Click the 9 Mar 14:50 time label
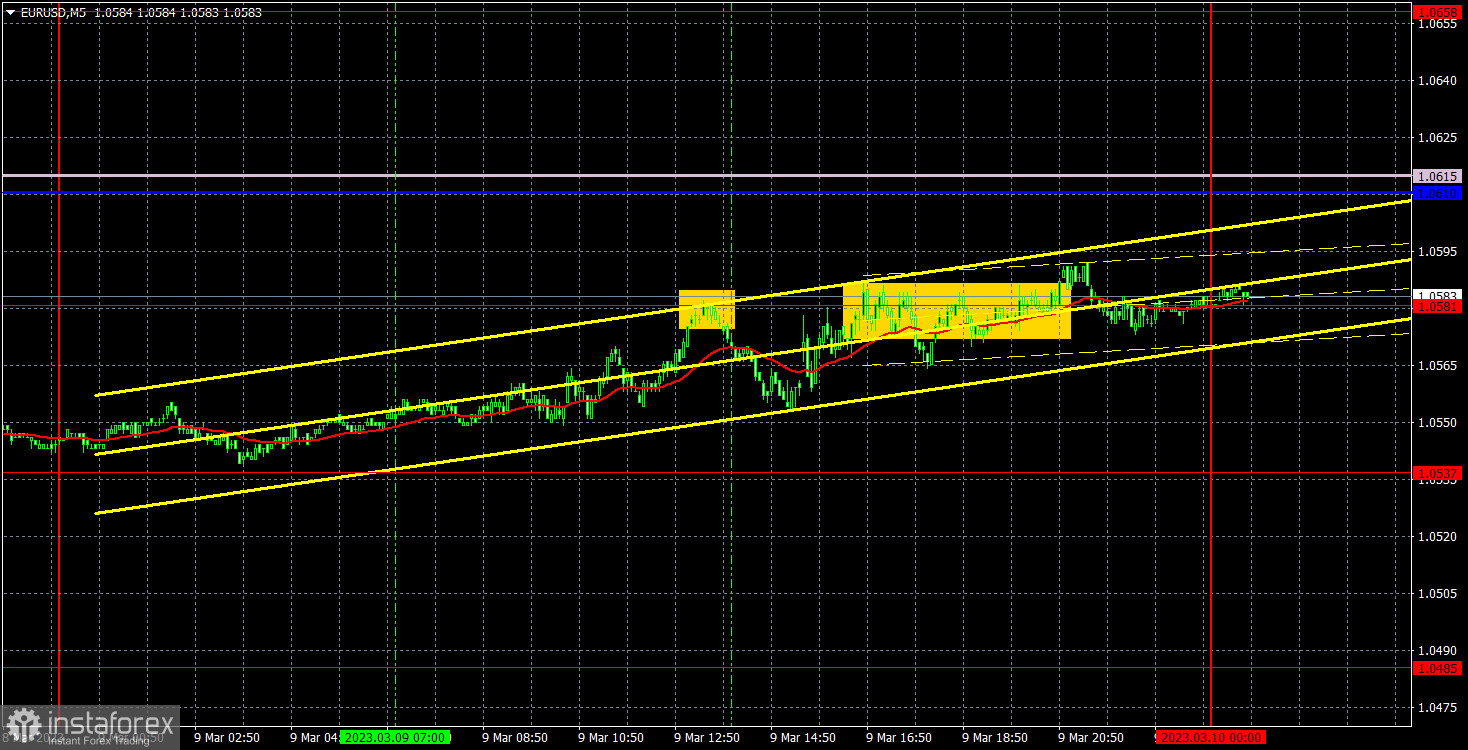 (x=803, y=737)
